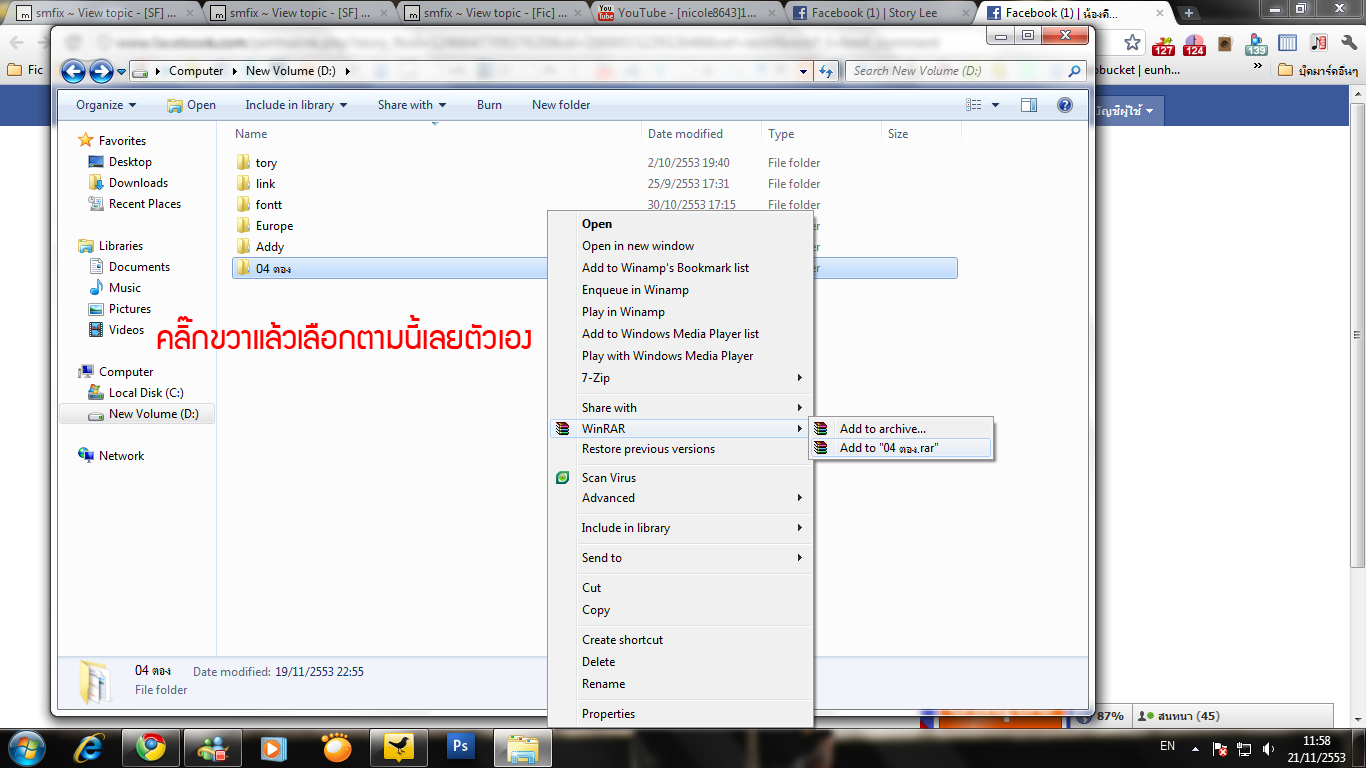Click the volume speaker icon in system tray
The width and height of the screenshot is (1366, 768).
click(1269, 748)
